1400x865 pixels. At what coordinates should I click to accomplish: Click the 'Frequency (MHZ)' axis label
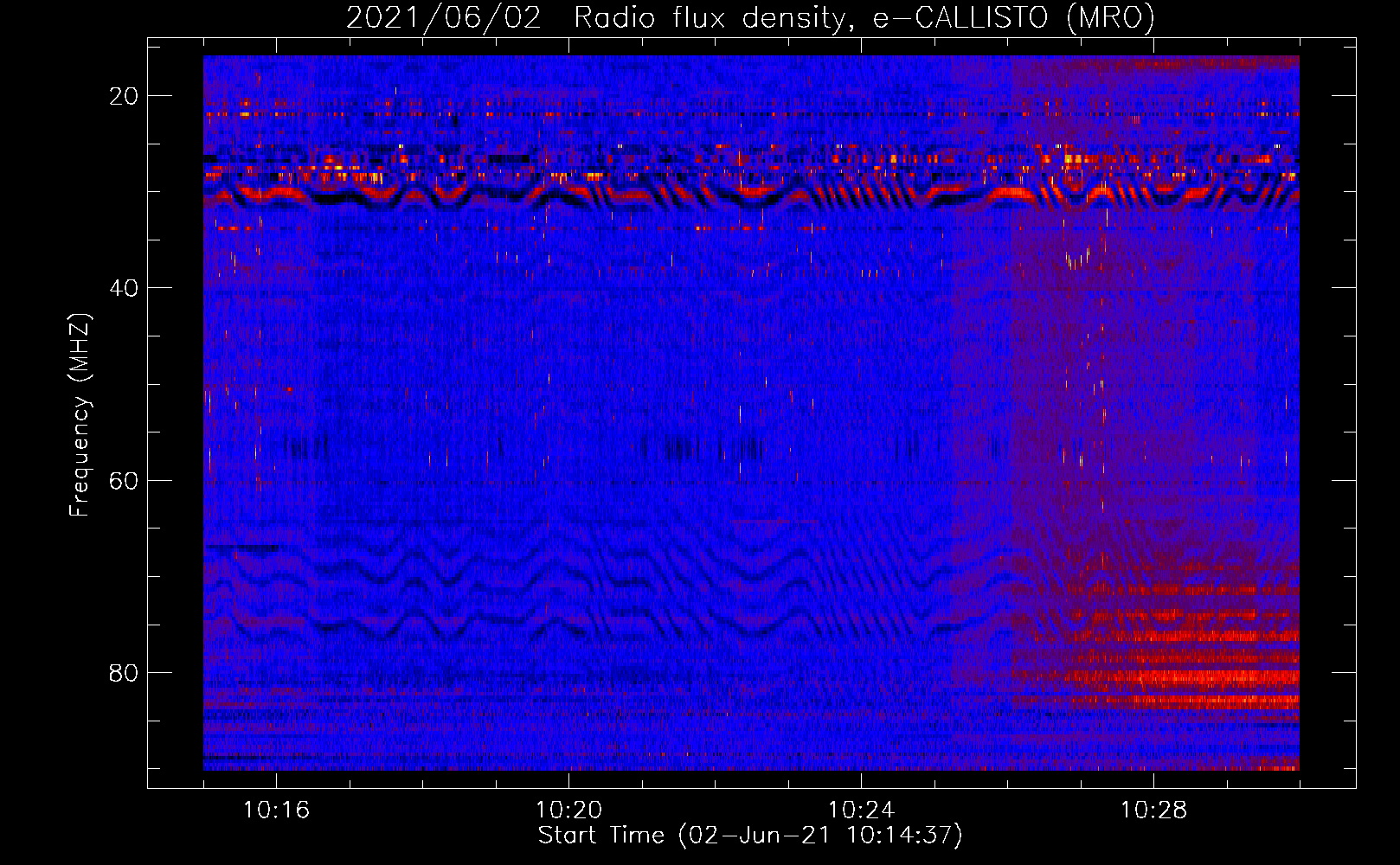pyautogui.click(x=80, y=416)
